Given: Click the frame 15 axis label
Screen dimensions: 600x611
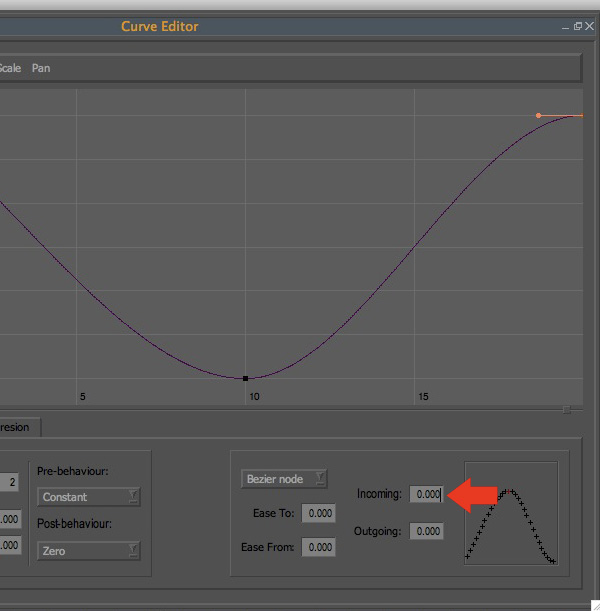Looking at the screenshot, I should (424, 397).
